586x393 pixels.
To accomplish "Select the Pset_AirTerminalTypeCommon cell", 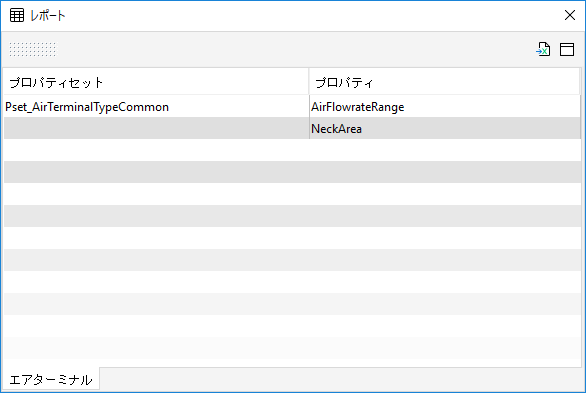I will point(156,107).
